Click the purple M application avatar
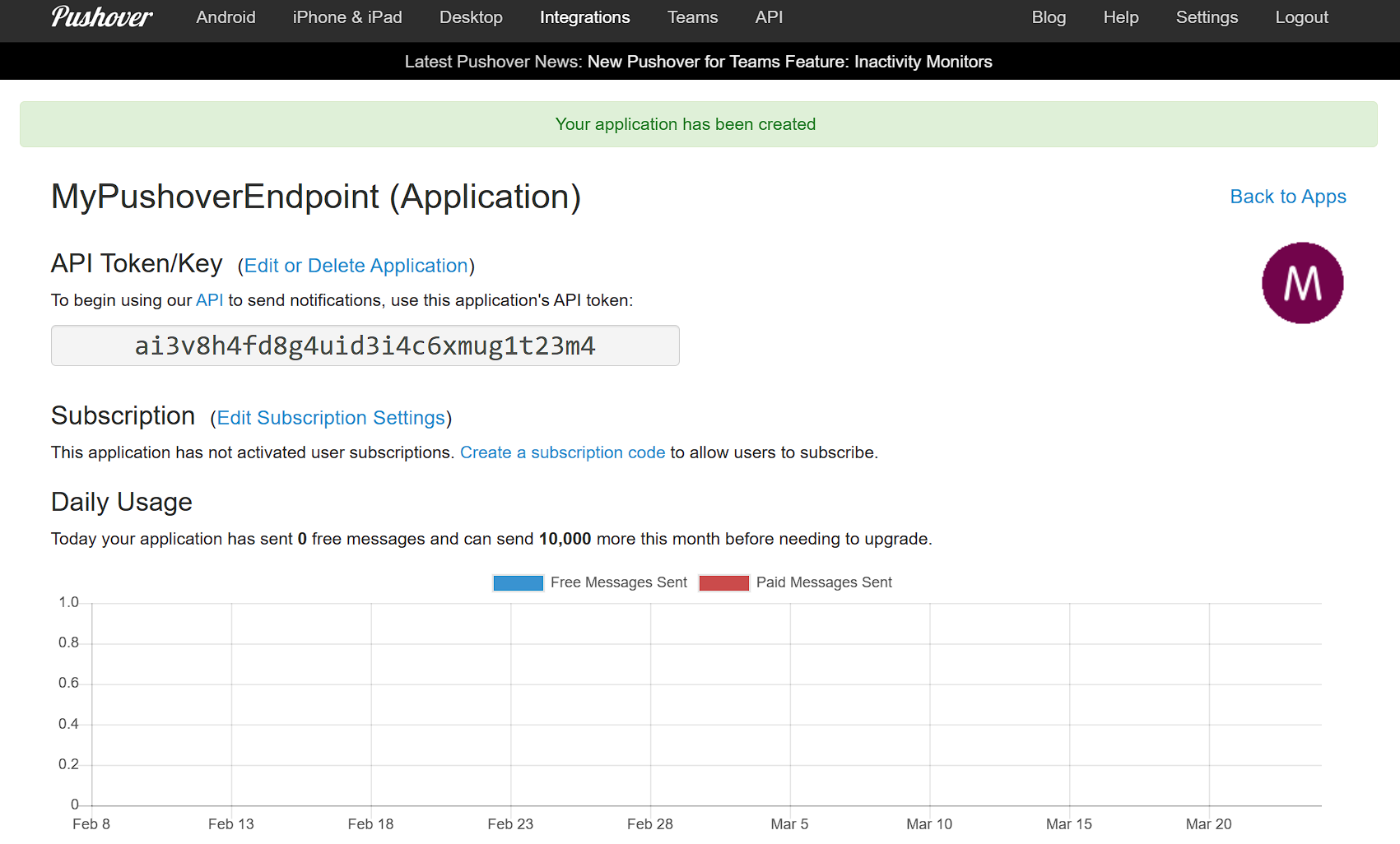1400x844 pixels. tap(1302, 283)
